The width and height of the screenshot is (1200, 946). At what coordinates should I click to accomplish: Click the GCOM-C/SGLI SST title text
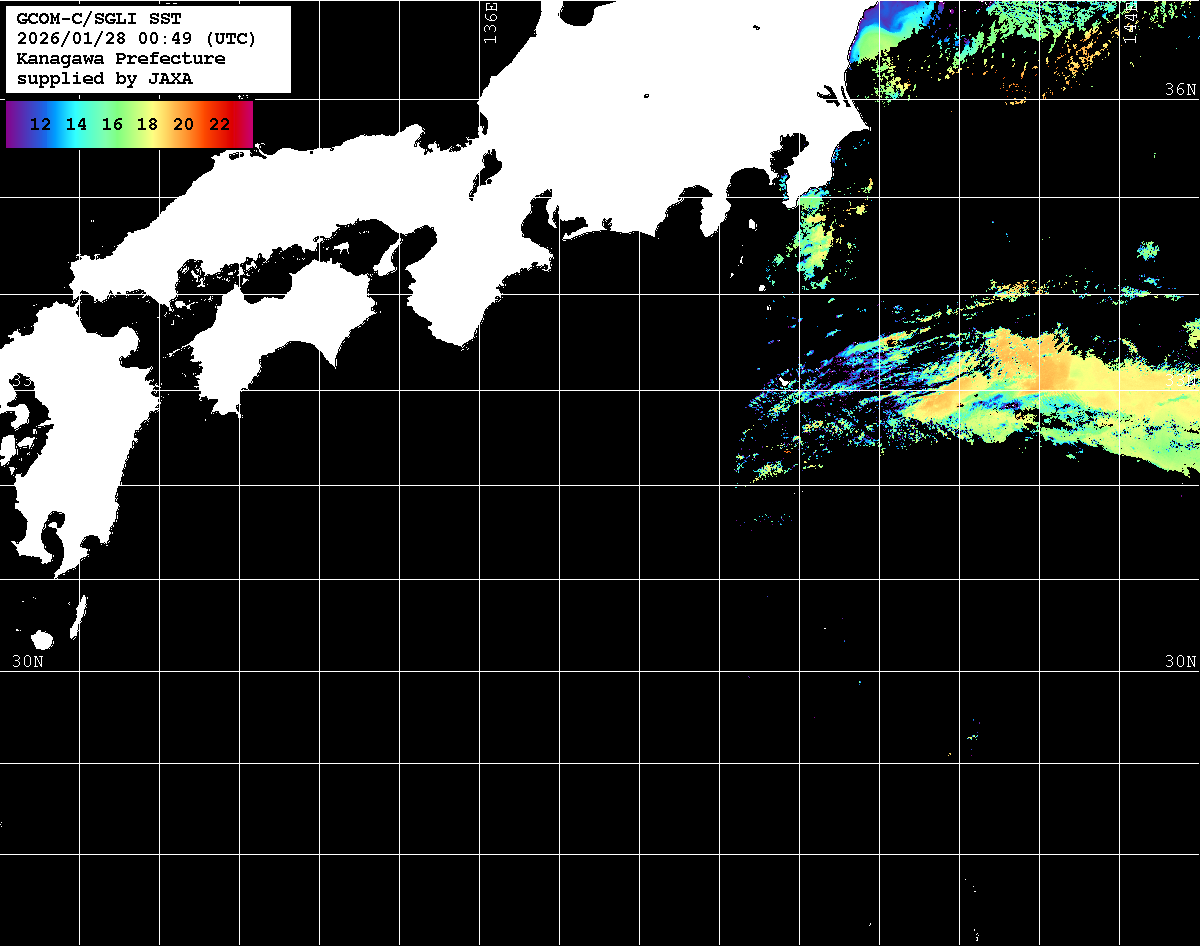click(x=99, y=19)
